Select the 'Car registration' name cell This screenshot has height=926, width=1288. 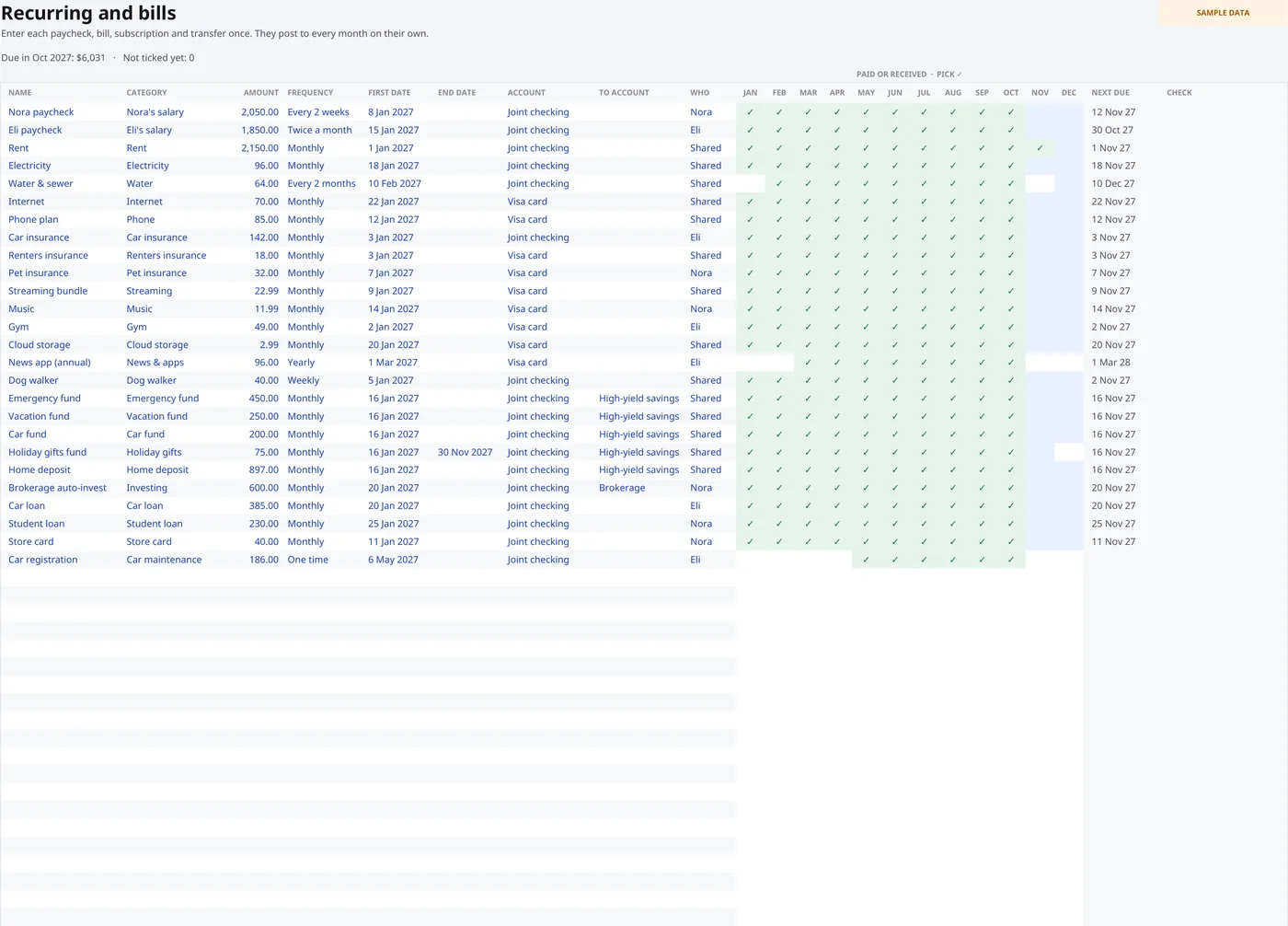tap(61, 560)
